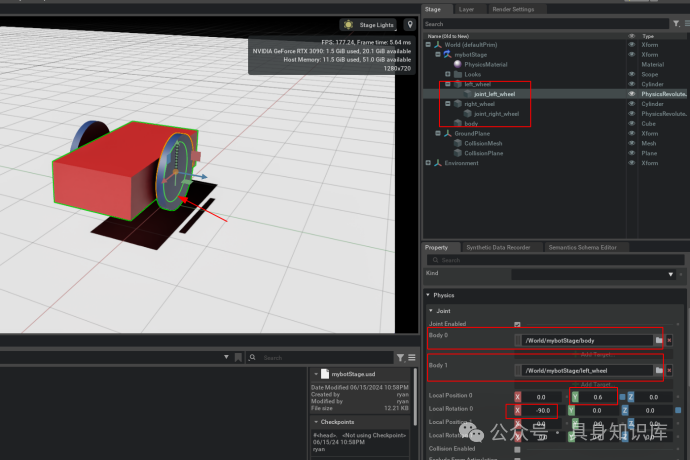Browse folder for the Body 0 target

659,340
